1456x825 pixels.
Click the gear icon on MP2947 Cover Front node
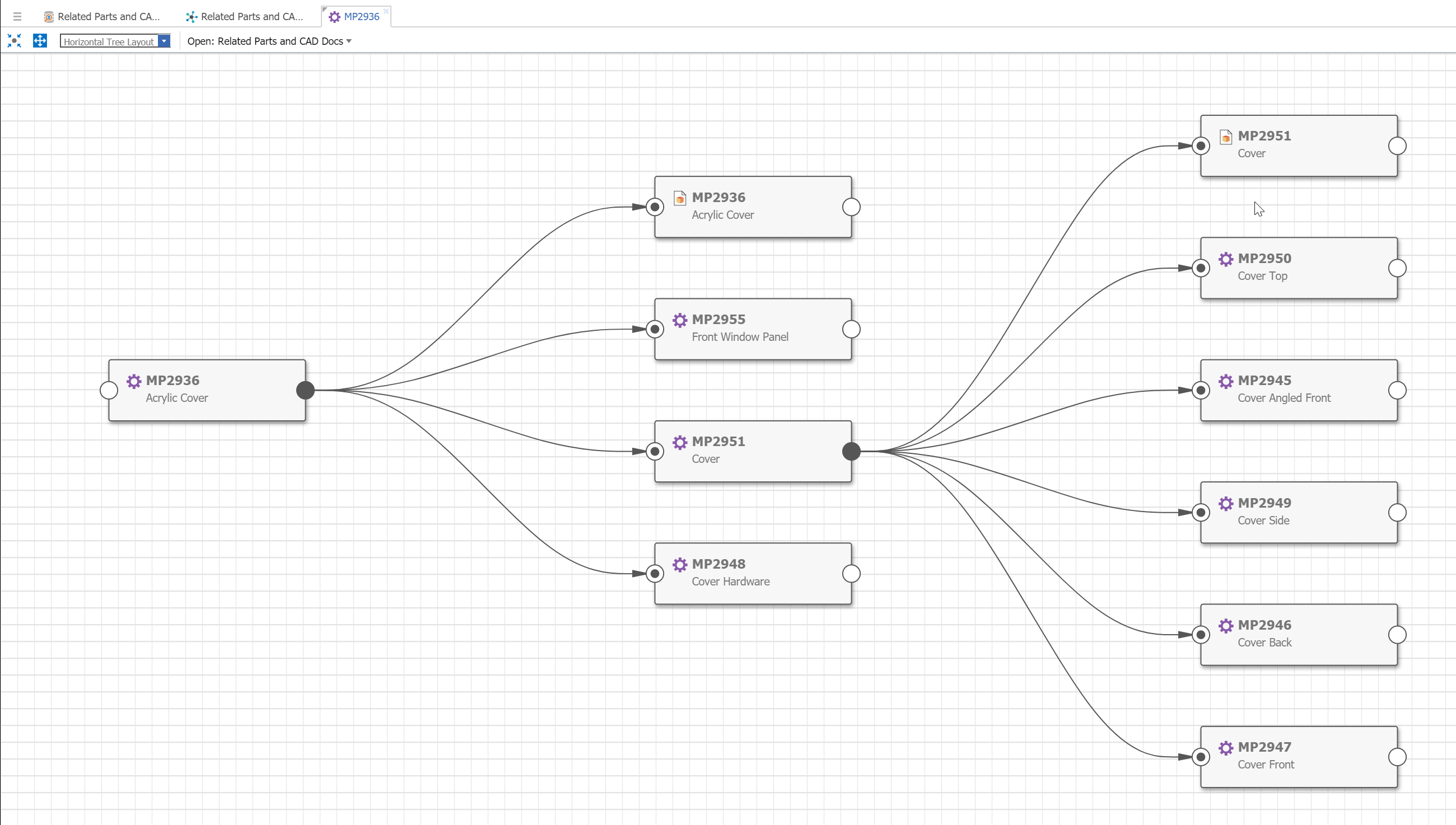pyautogui.click(x=1225, y=747)
